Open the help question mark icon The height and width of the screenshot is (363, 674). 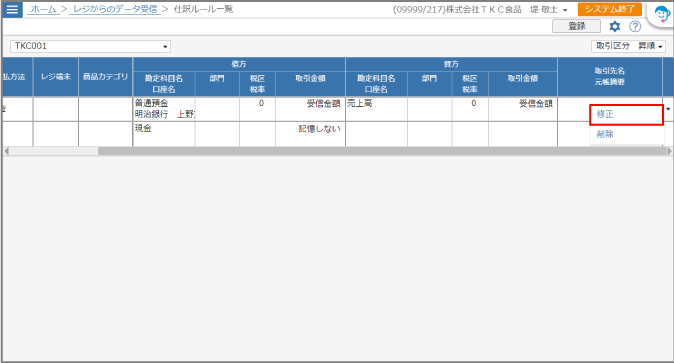[x=635, y=27]
